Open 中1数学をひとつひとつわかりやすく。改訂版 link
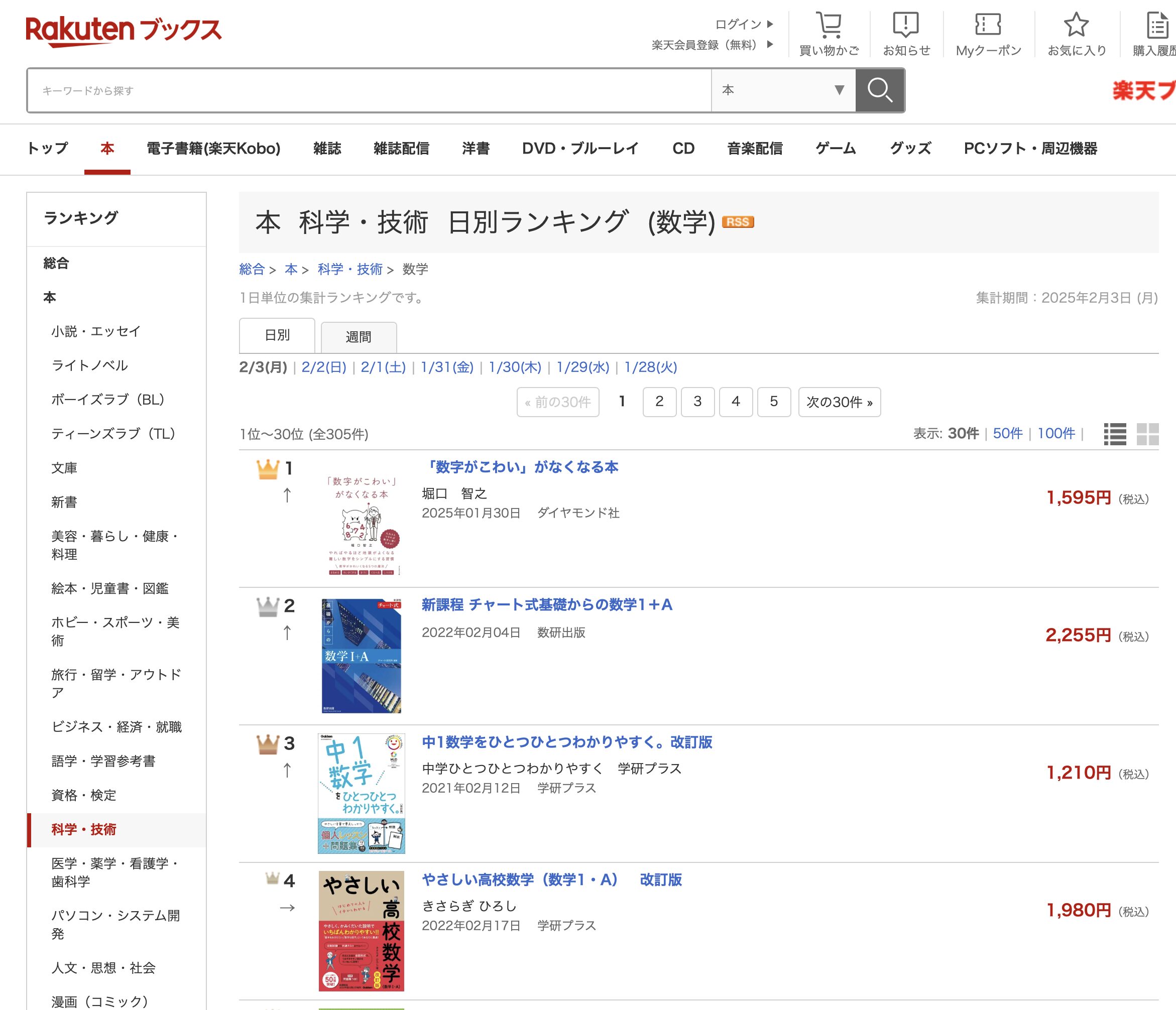This screenshot has width=1176, height=1010. coord(567,742)
